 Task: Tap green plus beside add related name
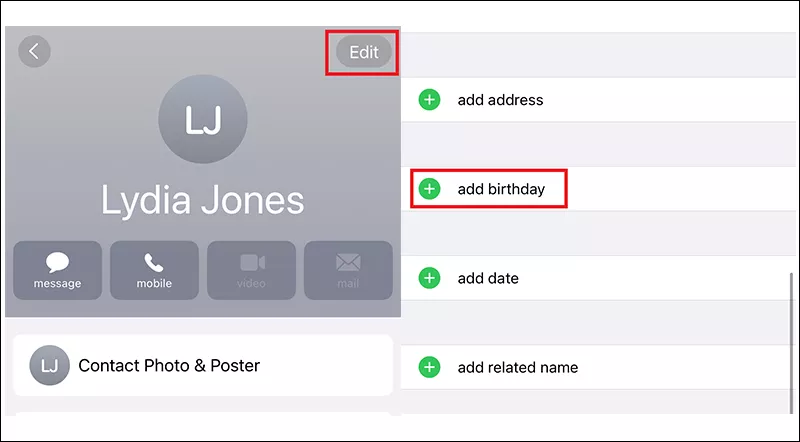[x=429, y=367]
